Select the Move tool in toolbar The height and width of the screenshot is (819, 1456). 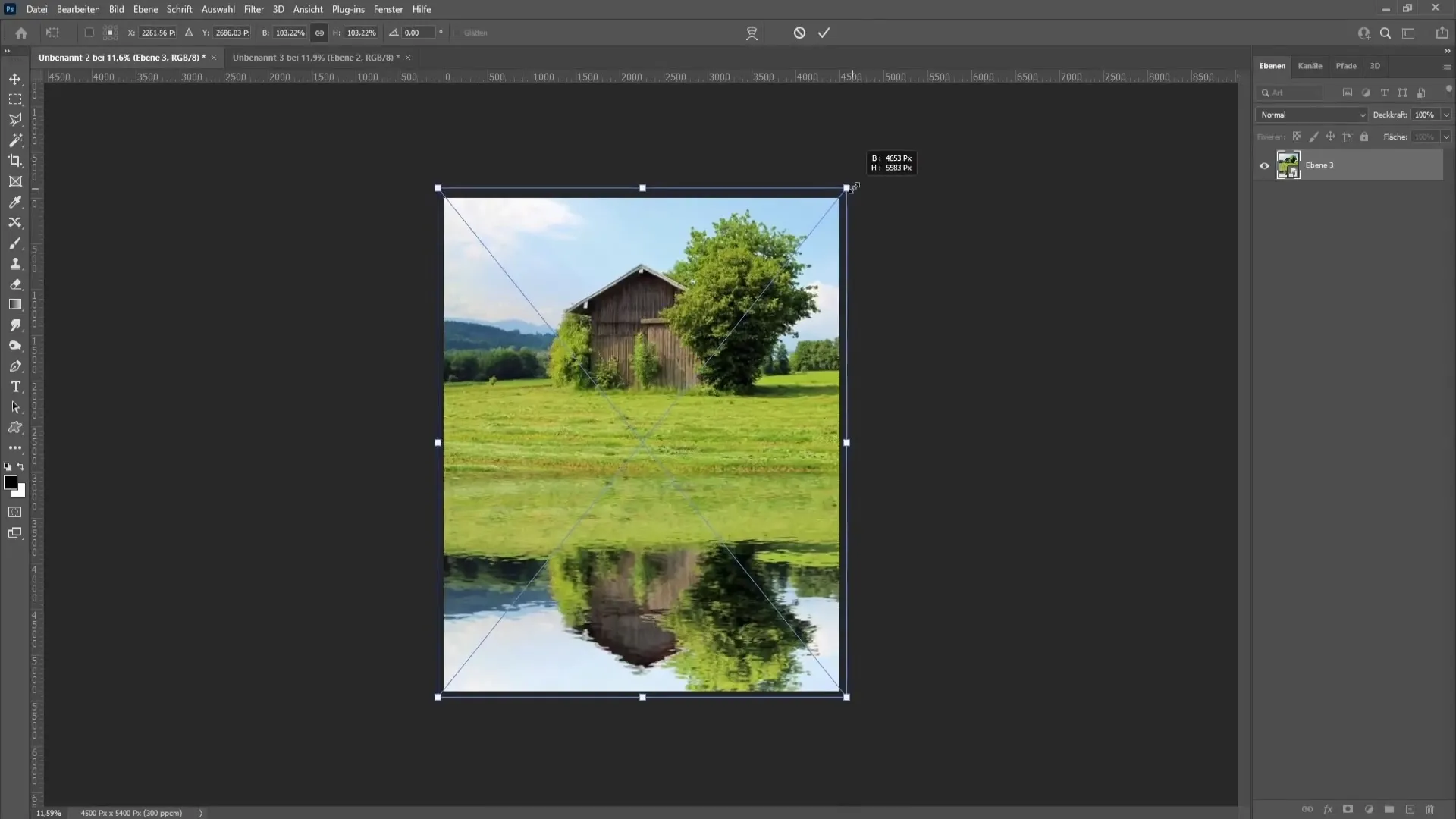pos(14,78)
